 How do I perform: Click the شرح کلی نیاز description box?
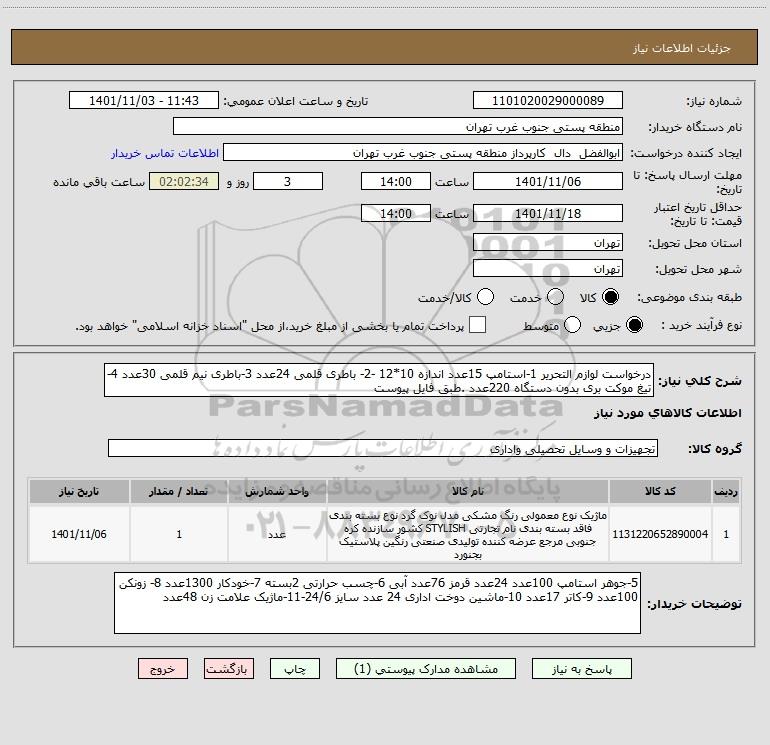[x=379, y=381]
